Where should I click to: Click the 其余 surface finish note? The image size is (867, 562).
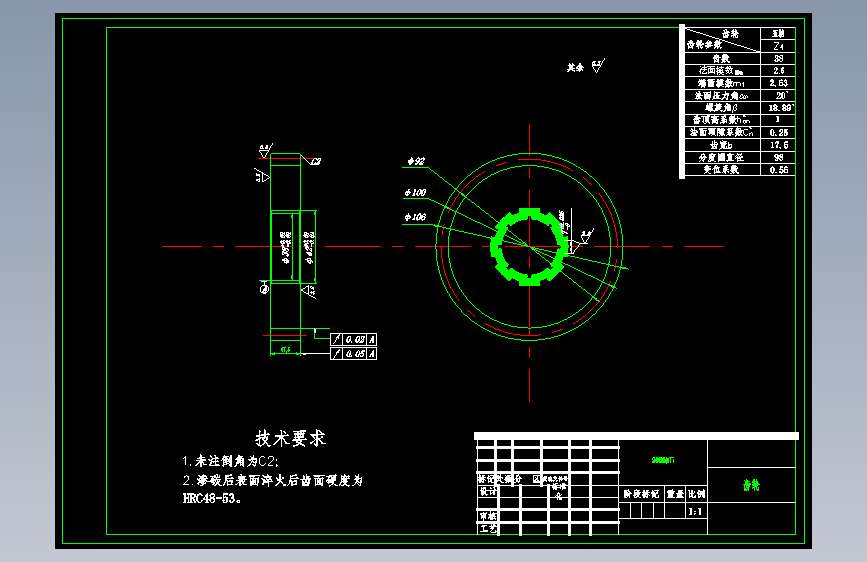tap(575, 67)
